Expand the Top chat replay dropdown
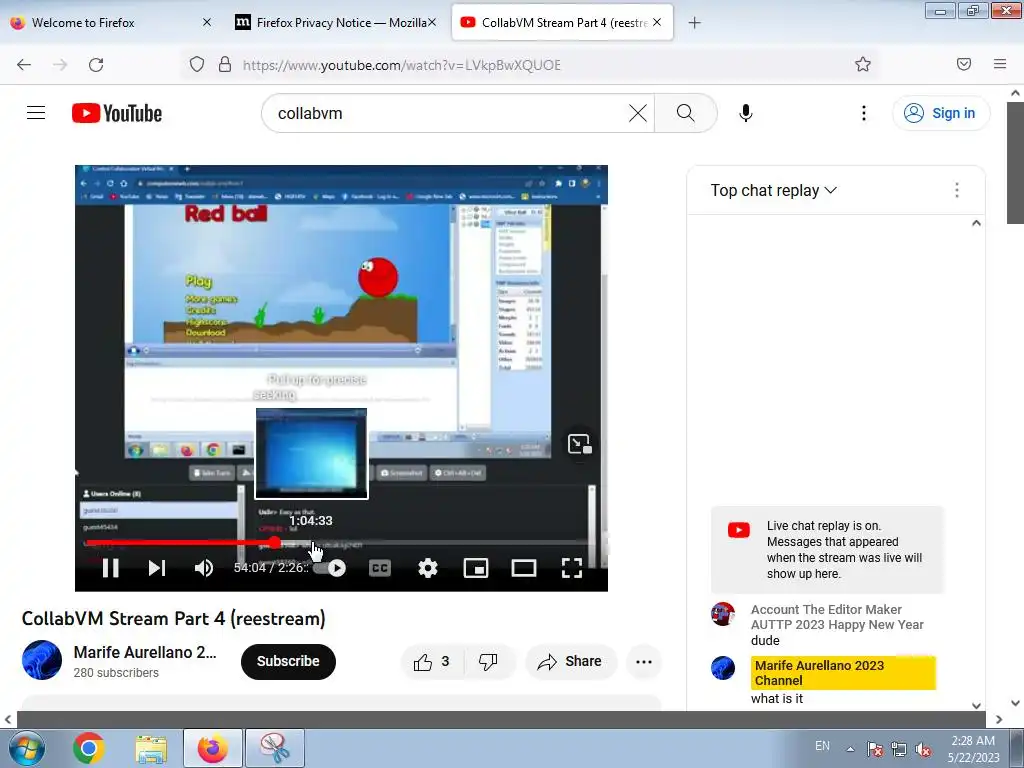 tap(773, 190)
